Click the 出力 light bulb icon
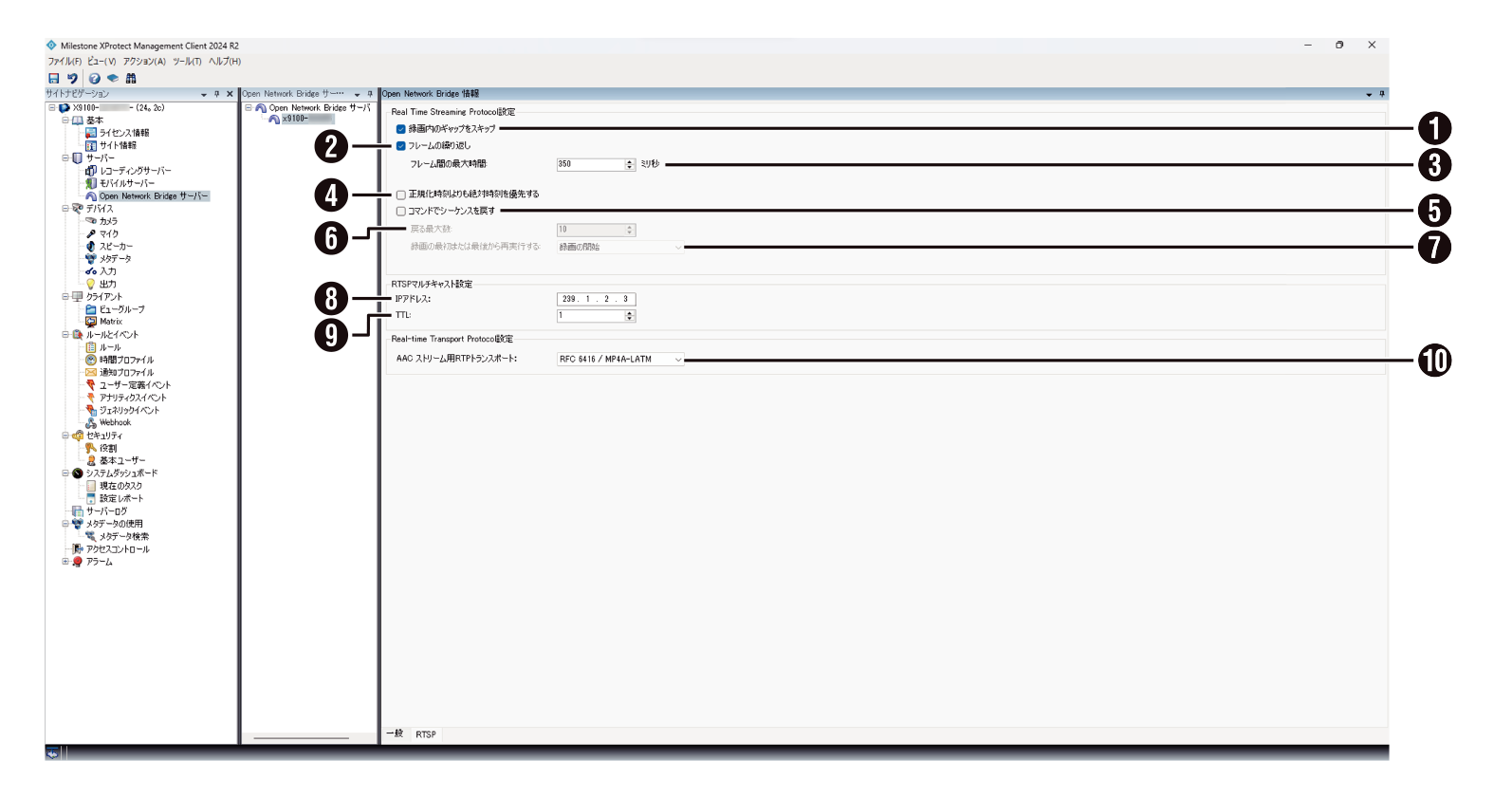This screenshot has width=1512, height=798. click(x=91, y=284)
